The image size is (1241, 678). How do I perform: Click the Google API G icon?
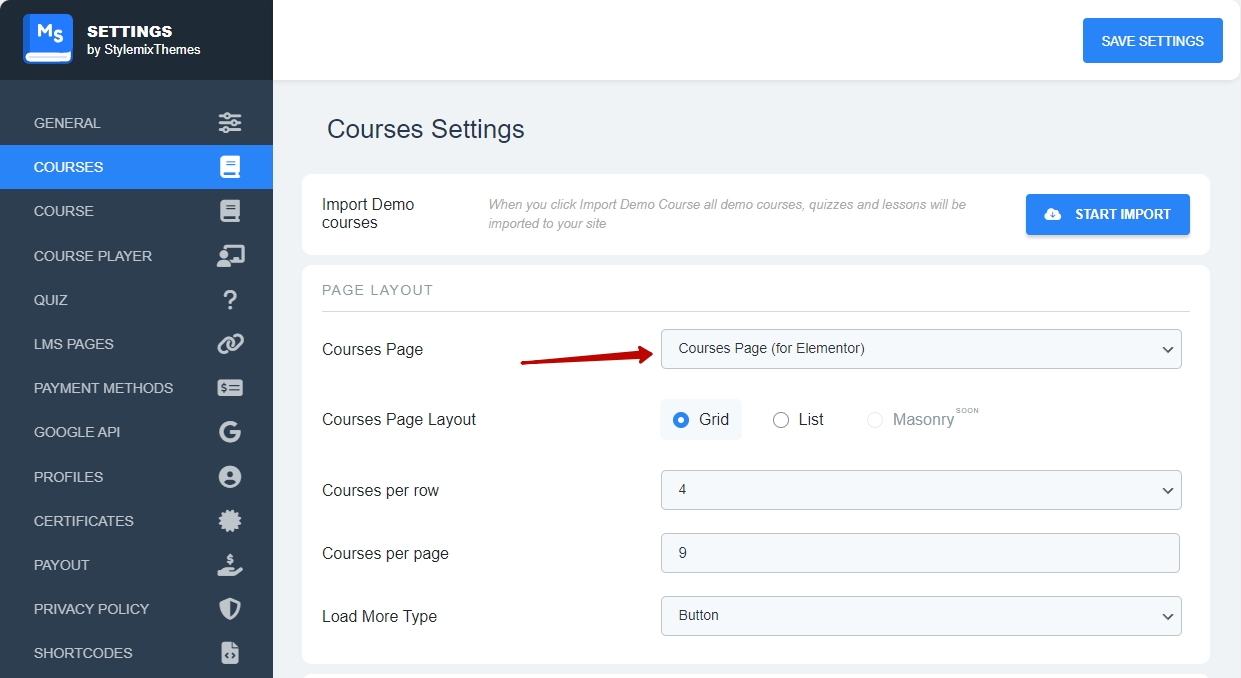click(230, 432)
